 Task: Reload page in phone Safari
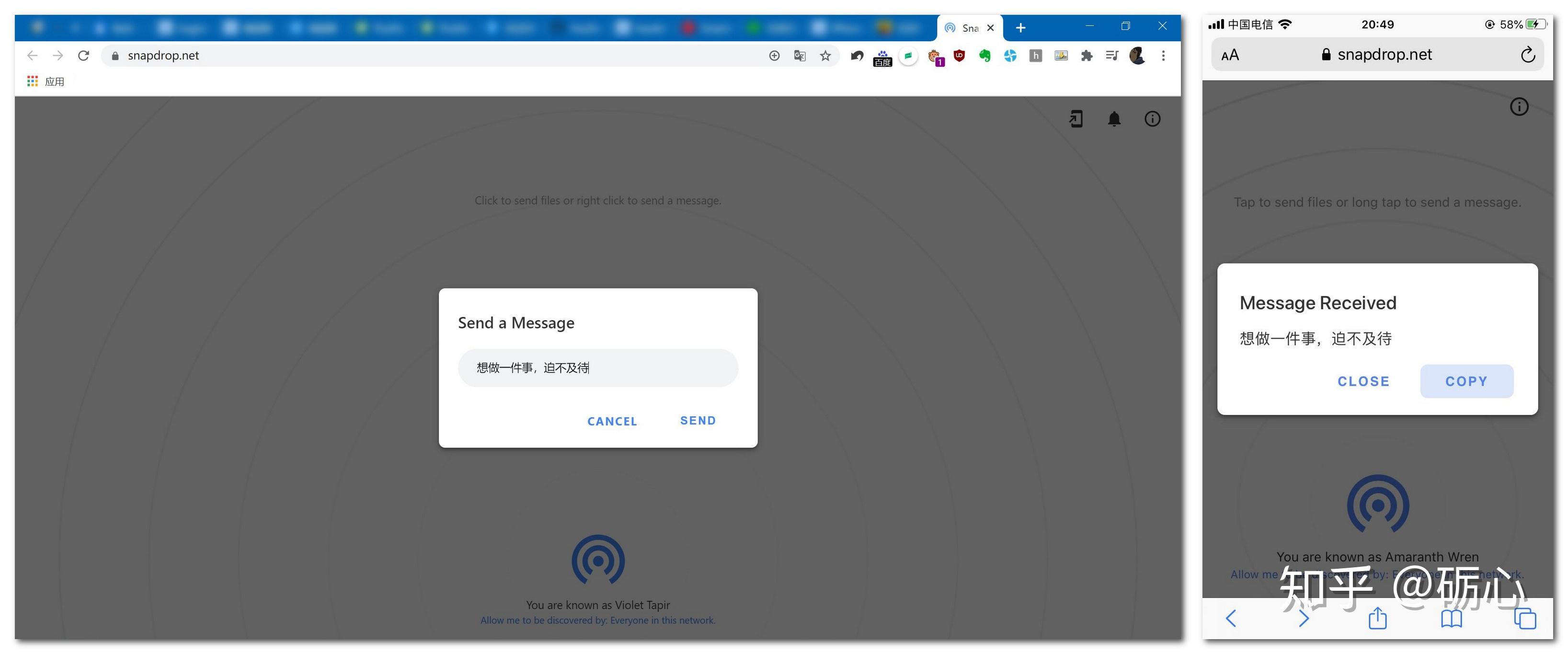tap(1528, 55)
